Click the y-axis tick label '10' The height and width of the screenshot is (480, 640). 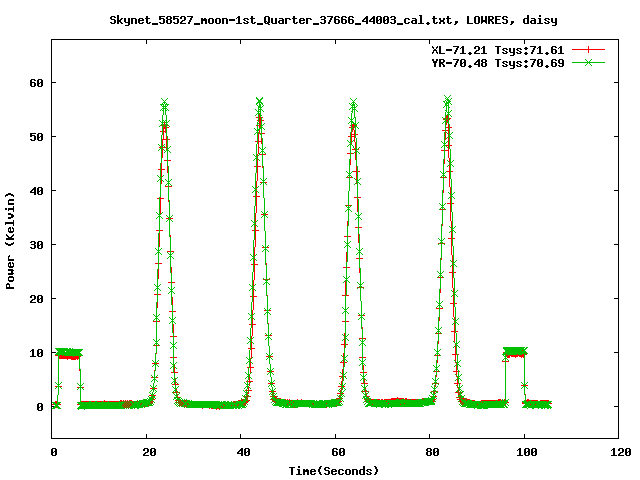(36, 353)
